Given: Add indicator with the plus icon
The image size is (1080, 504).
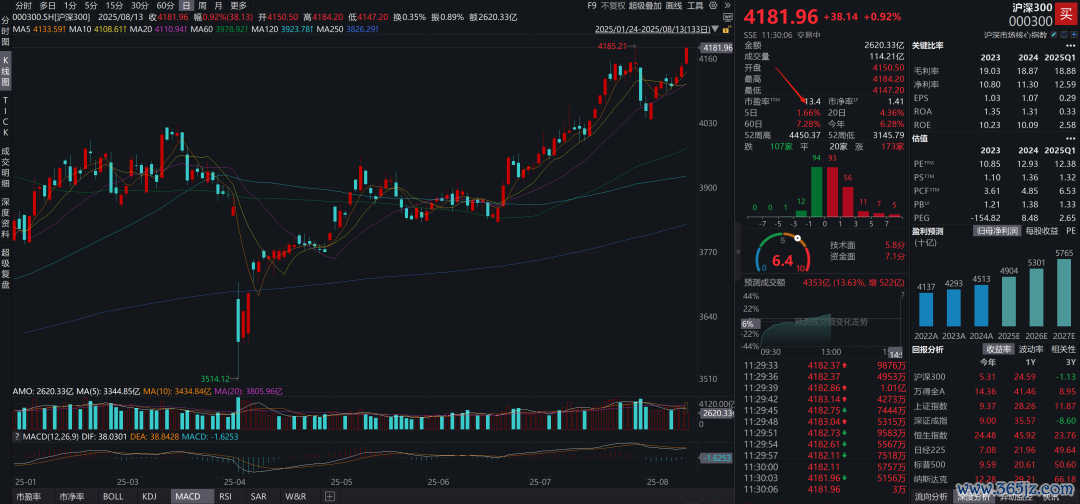Looking at the screenshot, I should 331,496.
